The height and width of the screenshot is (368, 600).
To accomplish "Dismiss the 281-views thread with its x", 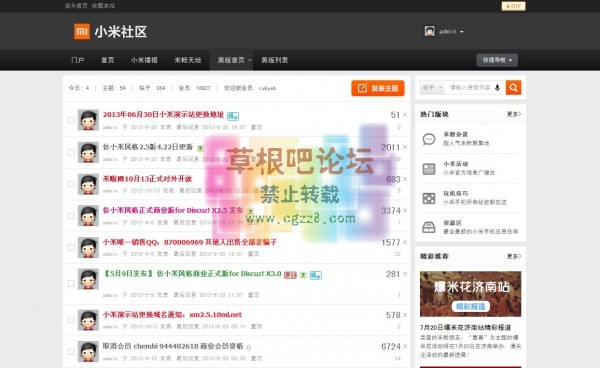I will click(x=405, y=274).
